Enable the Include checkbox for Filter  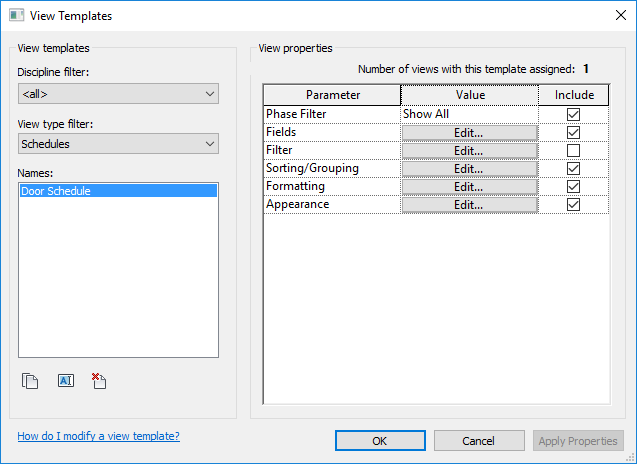[x=573, y=151]
